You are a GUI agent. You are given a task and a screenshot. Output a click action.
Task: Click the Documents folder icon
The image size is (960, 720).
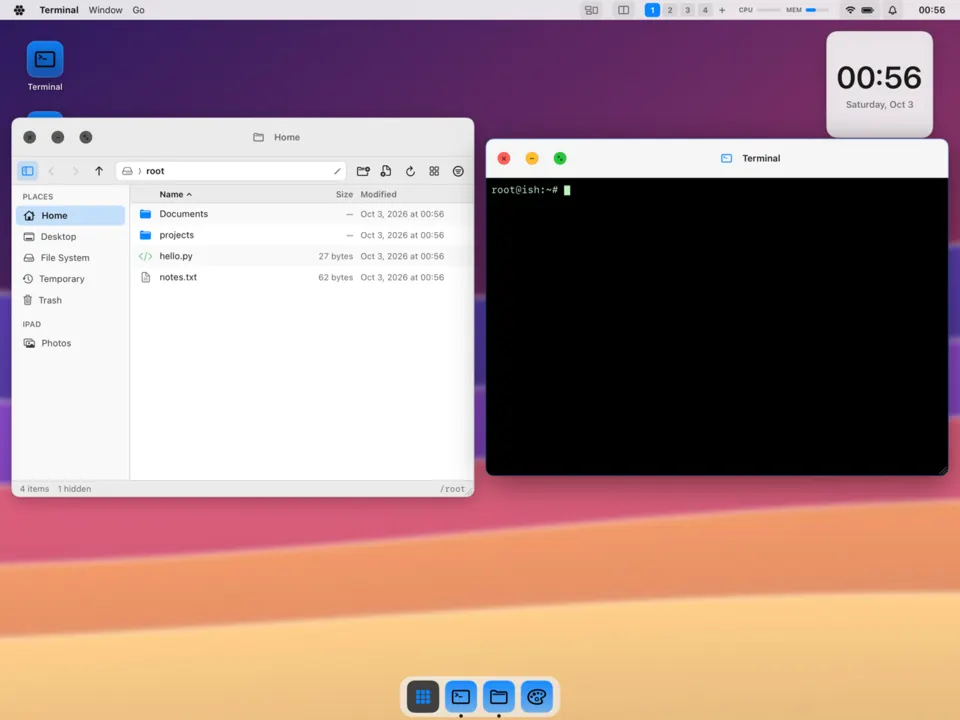(x=145, y=214)
